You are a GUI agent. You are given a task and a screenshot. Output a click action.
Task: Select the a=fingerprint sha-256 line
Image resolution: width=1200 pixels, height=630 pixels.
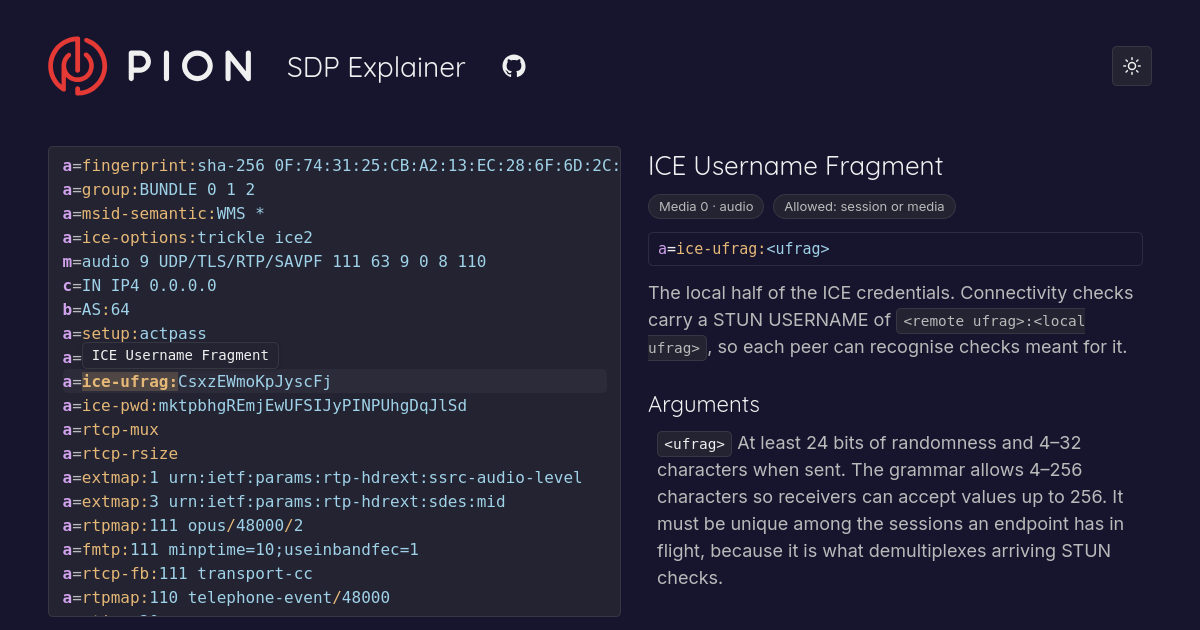pyautogui.click(x=340, y=166)
